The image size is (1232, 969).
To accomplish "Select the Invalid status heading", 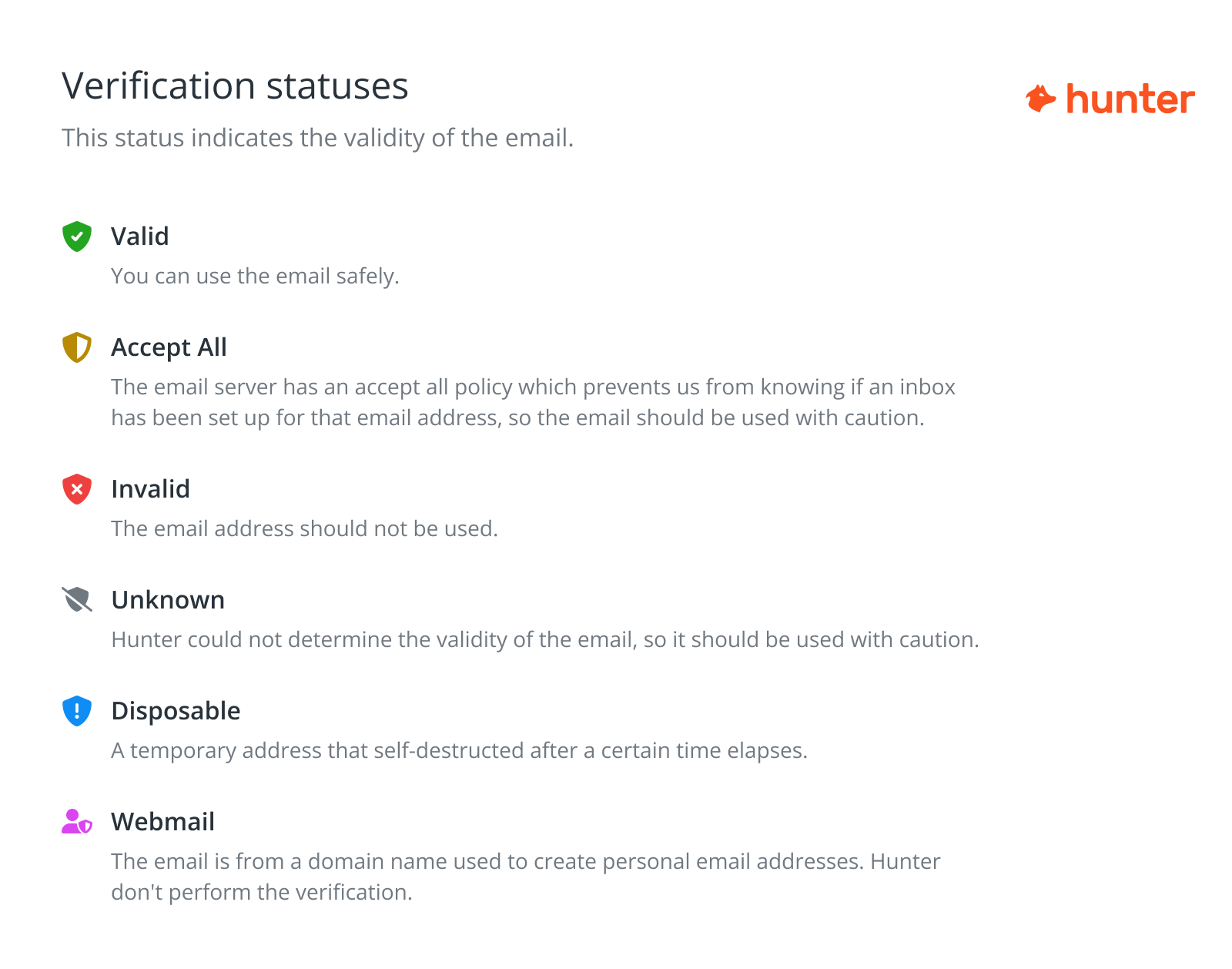I will pyautogui.click(x=151, y=489).
